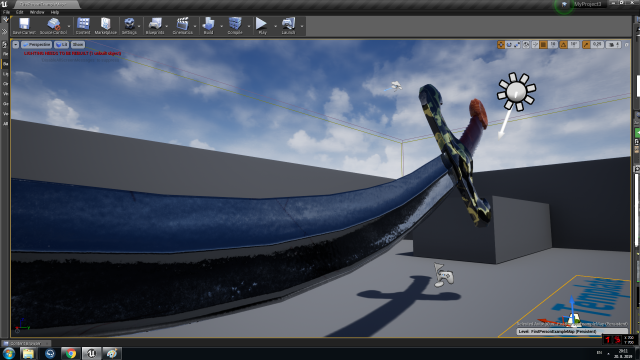
Task: Select the small actor icon in sky
Action: (x=395, y=86)
